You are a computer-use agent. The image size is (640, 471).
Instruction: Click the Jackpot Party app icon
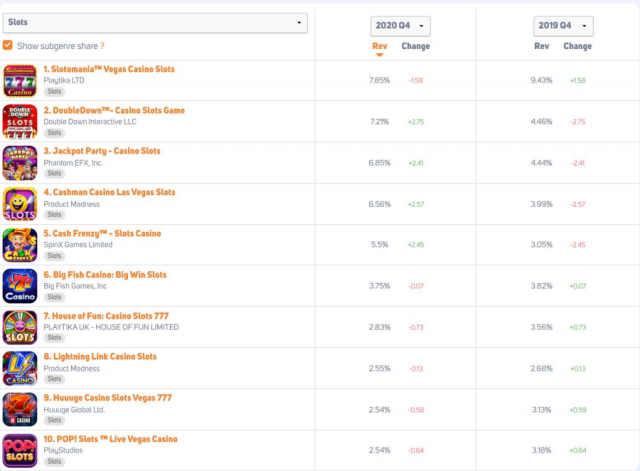point(20,163)
